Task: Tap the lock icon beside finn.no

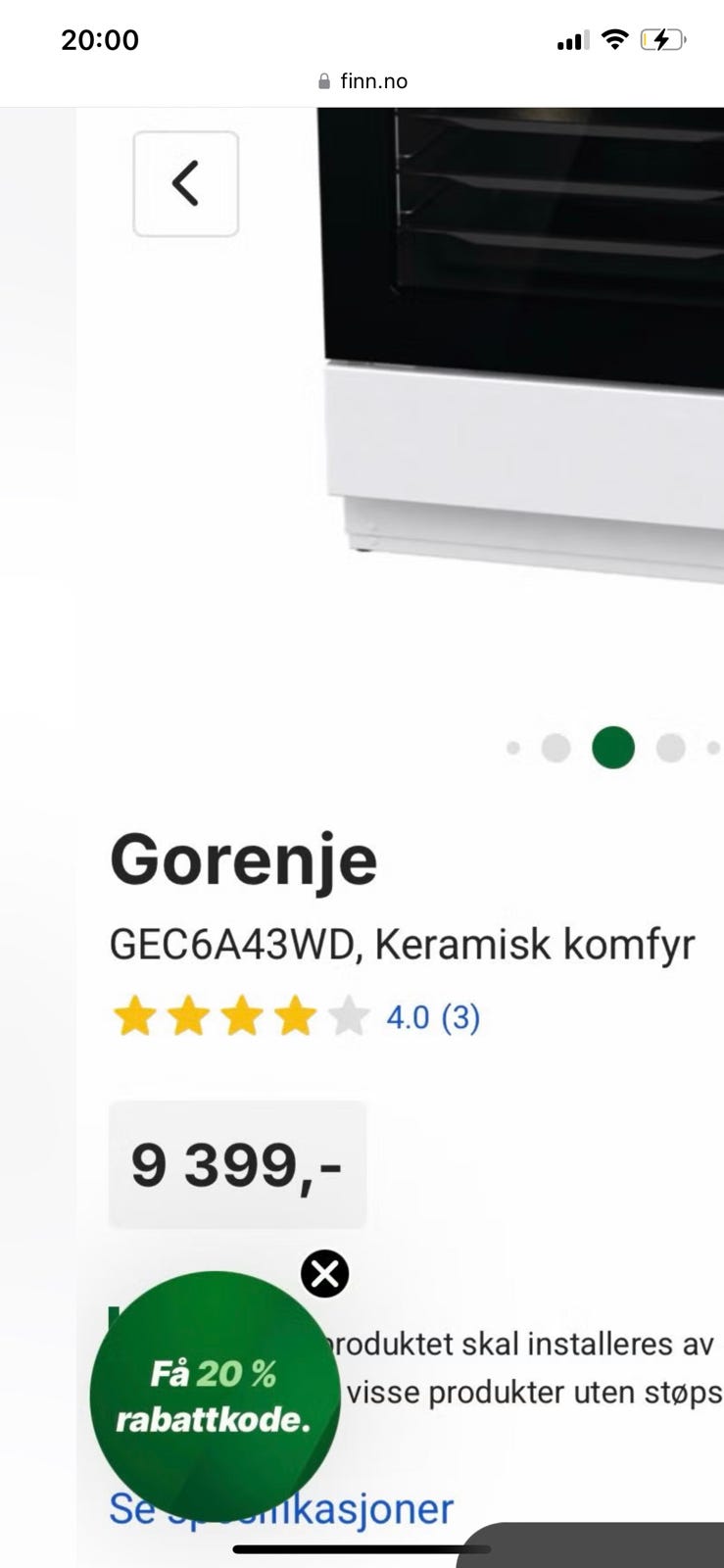Action: click(324, 81)
